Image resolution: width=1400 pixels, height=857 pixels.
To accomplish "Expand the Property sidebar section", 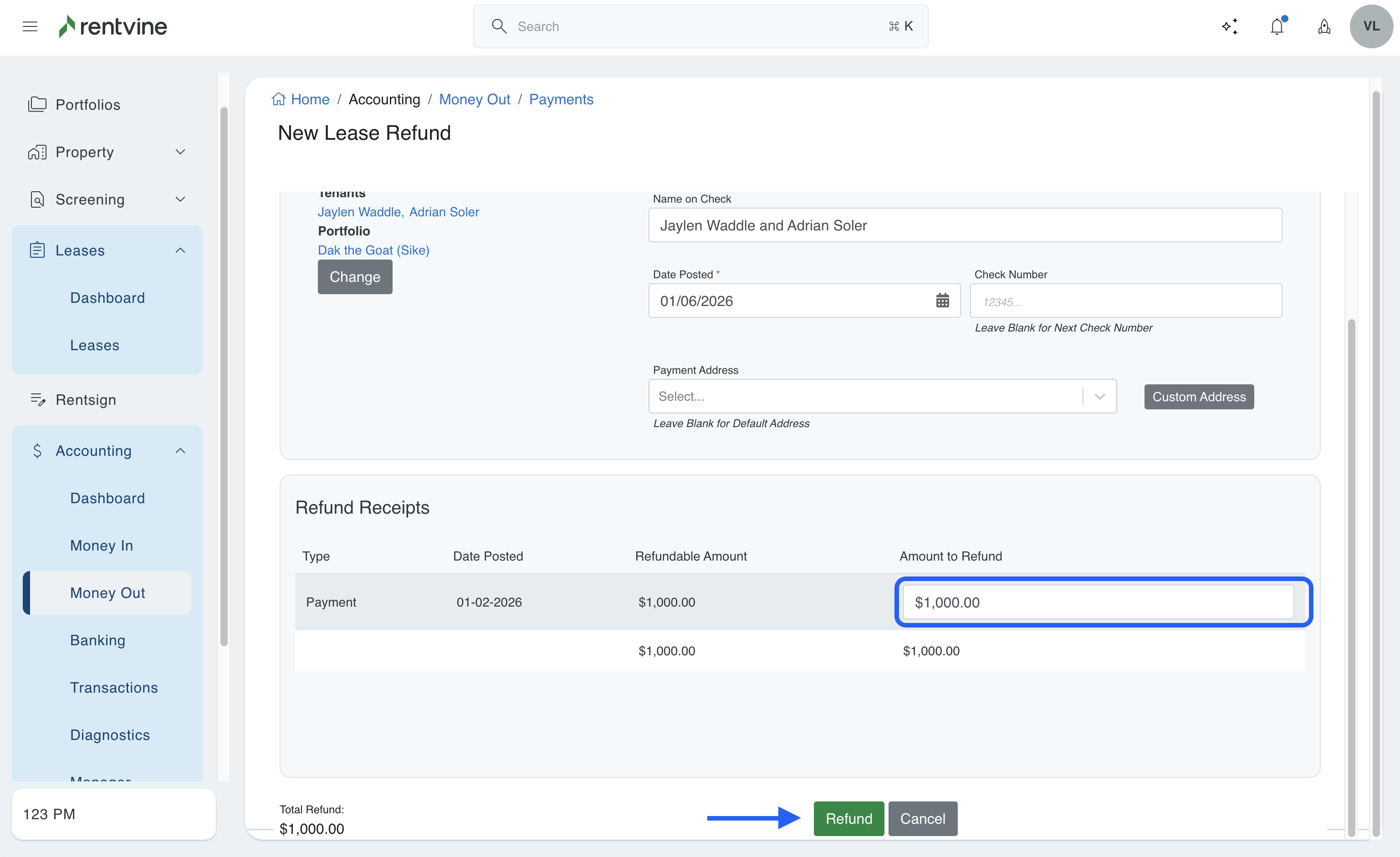I will (180, 152).
